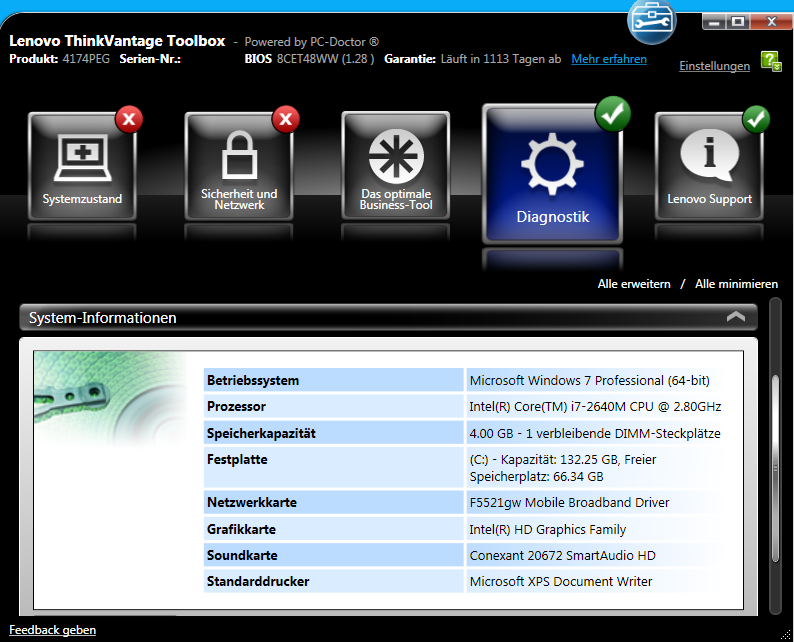This screenshot has height=642, width=794.
Task: Click the System-Informationen section header
Action: [x=388, y=317]
